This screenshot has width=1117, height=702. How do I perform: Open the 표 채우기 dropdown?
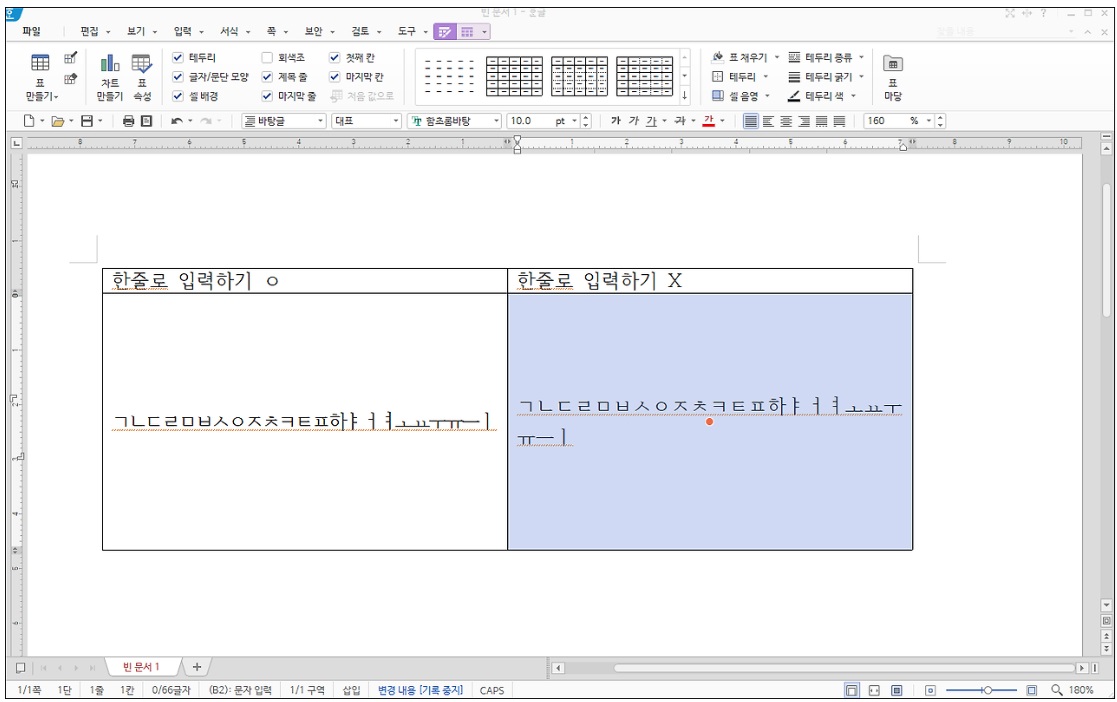point(776,57)
